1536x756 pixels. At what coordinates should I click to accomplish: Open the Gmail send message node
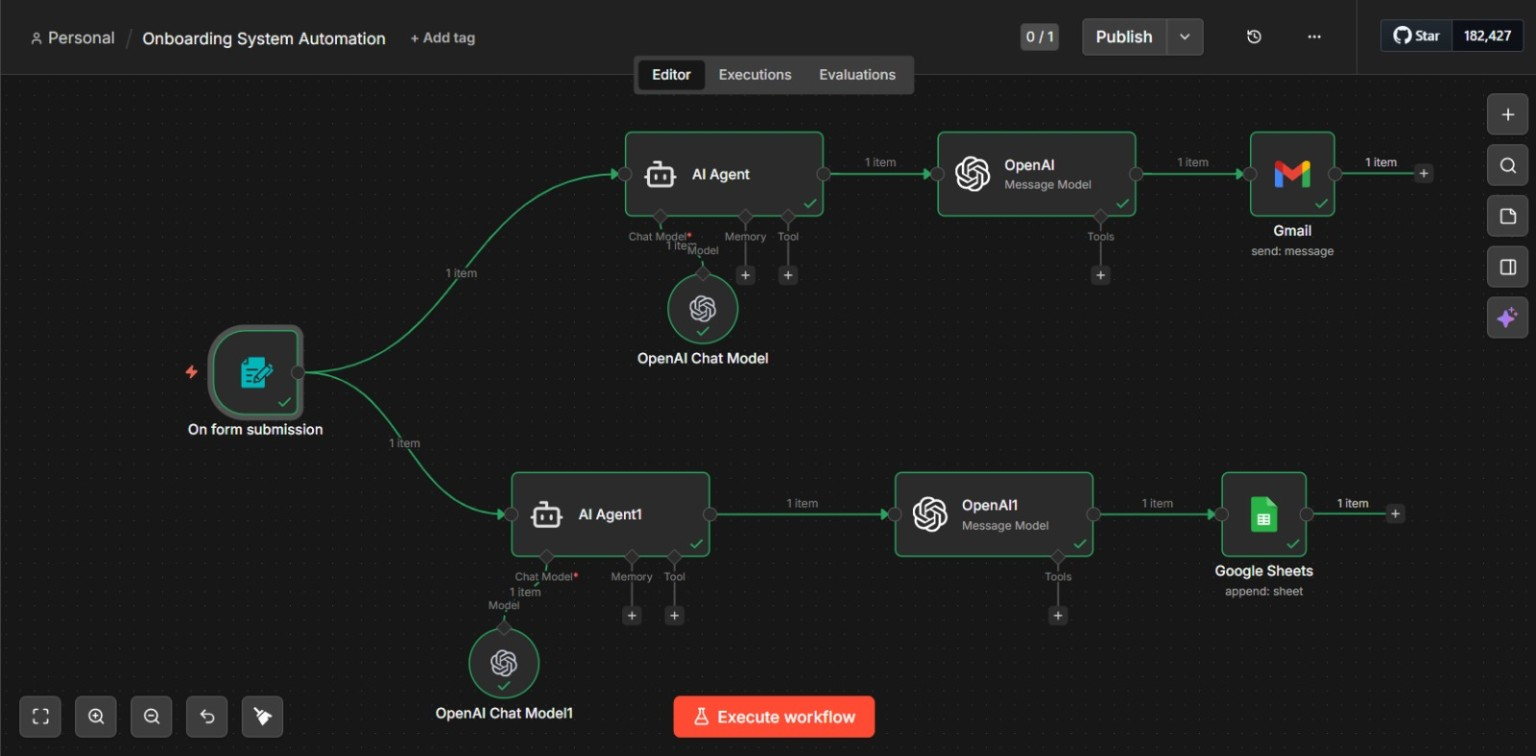coord(1292,174)
